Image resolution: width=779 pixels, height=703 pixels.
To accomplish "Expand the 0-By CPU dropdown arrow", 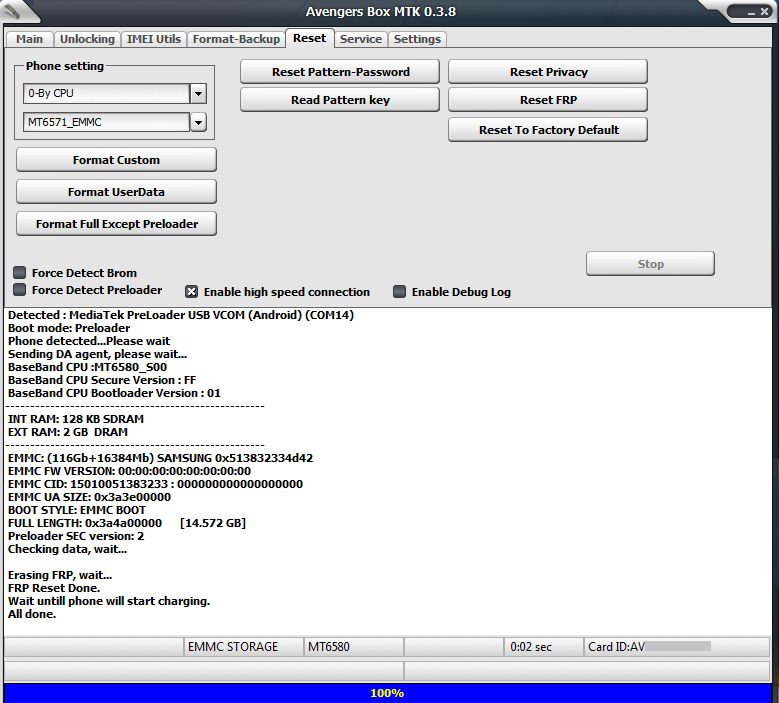I will point(198,93).
